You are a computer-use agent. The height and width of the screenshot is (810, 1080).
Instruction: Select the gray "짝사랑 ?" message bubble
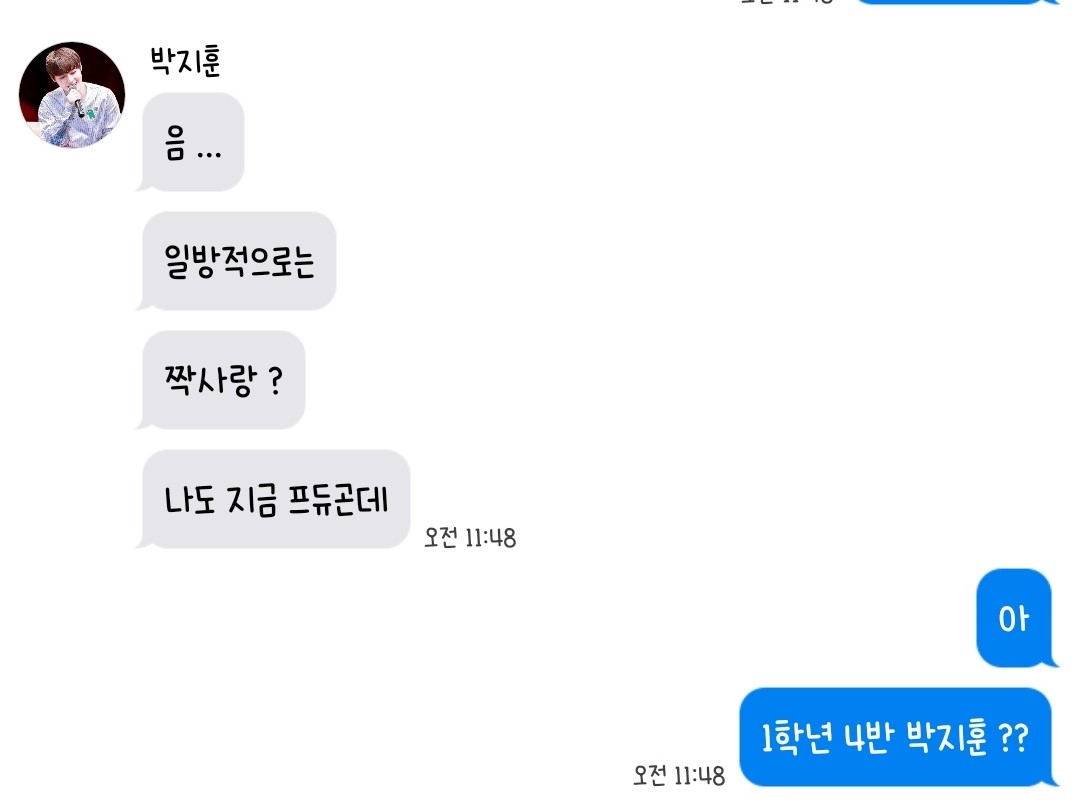pyautogui.click(x=221, y=380)
